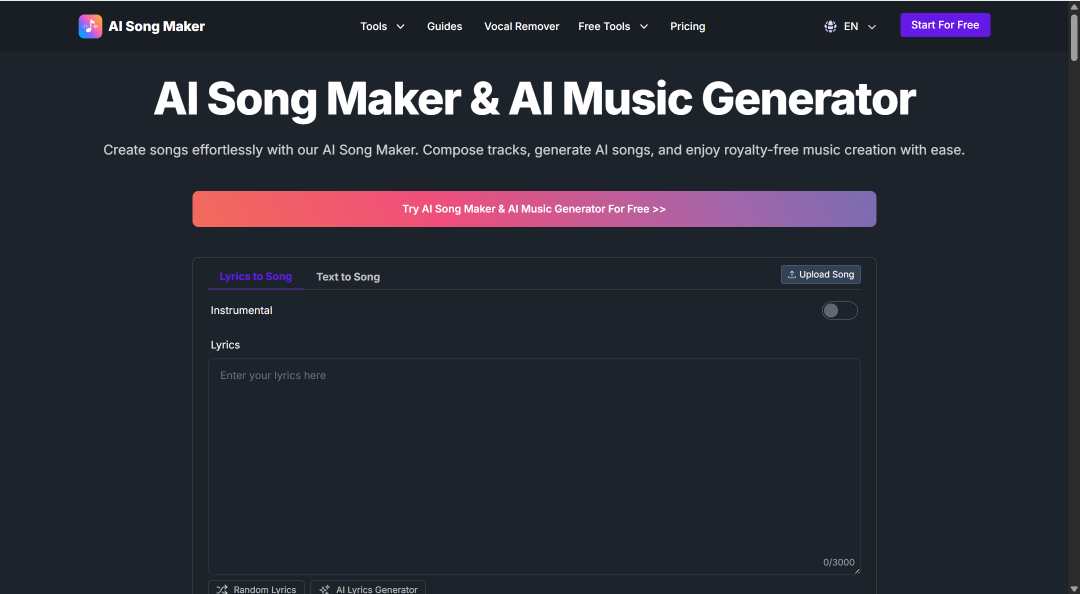
Task: Click the scrollbar up arrow
Action: (1074, 6)
